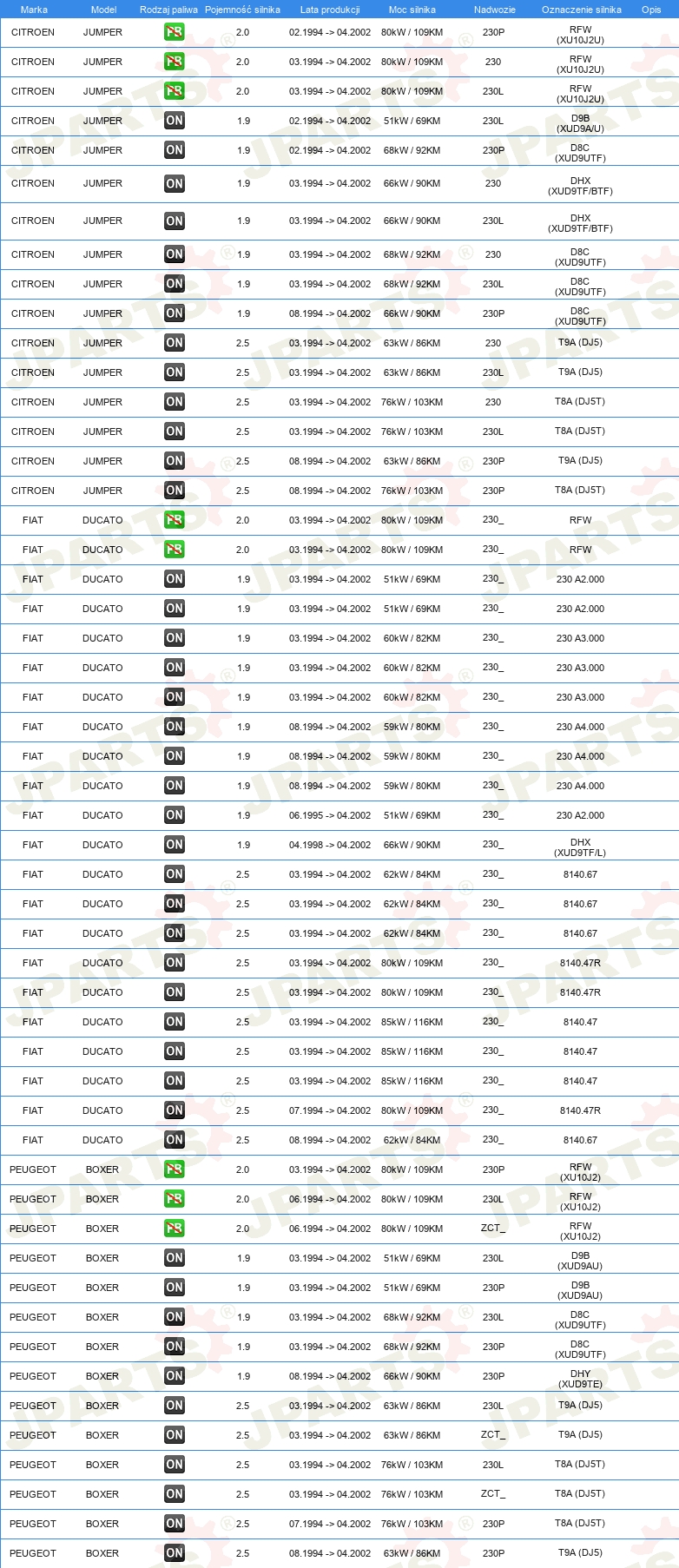Click the PB petrol icon in the first Citroen Jumper row
Screen dimensions: 679x1568
coord(174,32)
